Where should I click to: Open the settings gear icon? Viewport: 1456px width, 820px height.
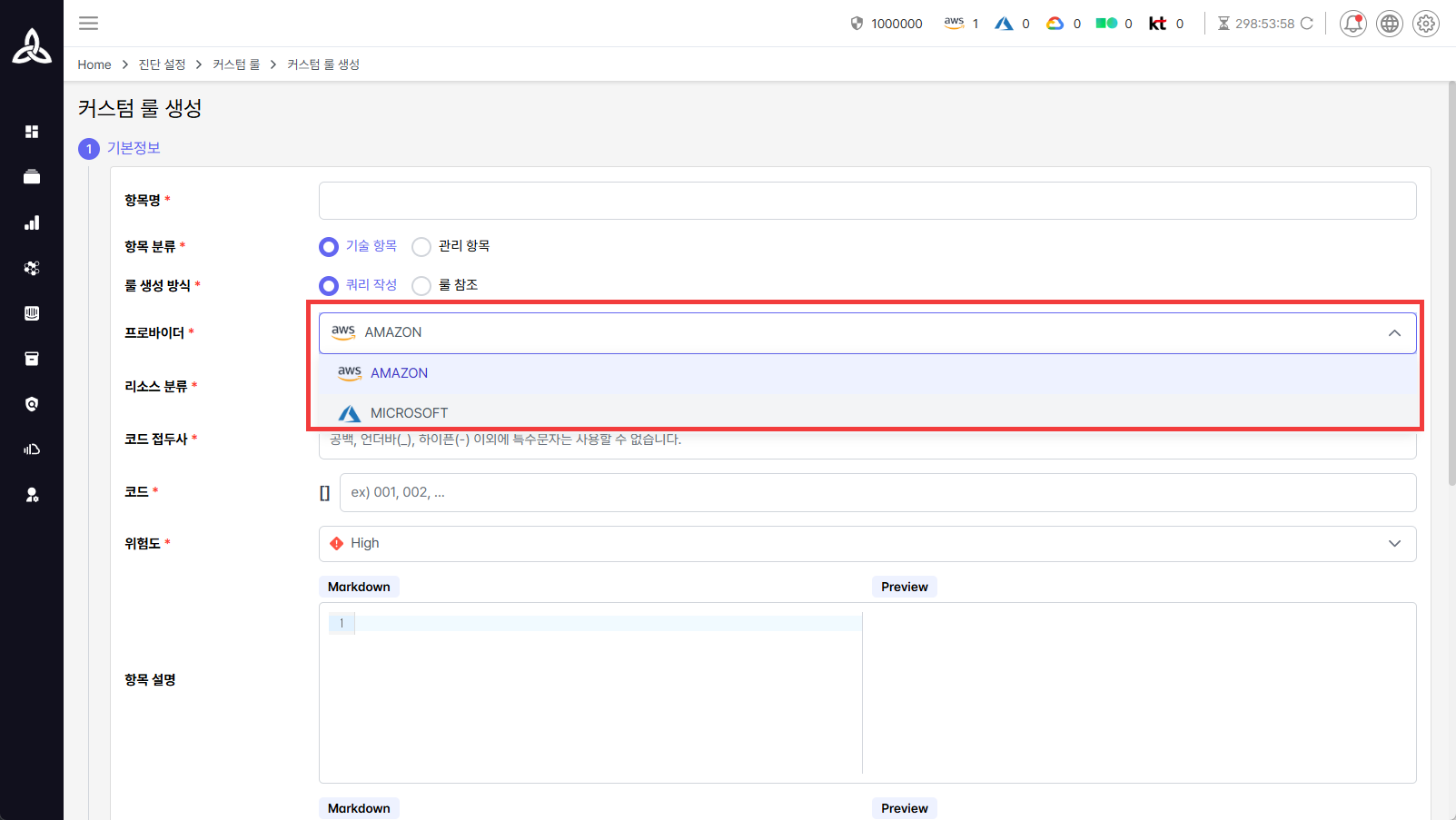pos(1426,24)
